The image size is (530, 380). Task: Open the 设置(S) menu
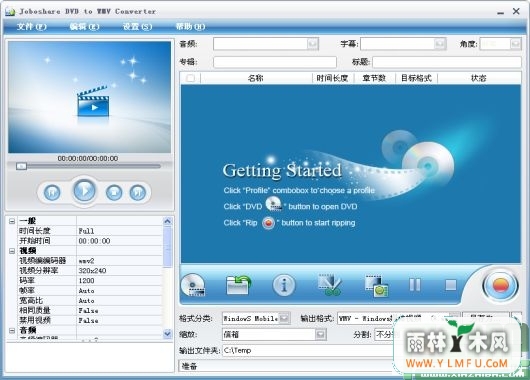pyautogui.click(x=137, y=26)
